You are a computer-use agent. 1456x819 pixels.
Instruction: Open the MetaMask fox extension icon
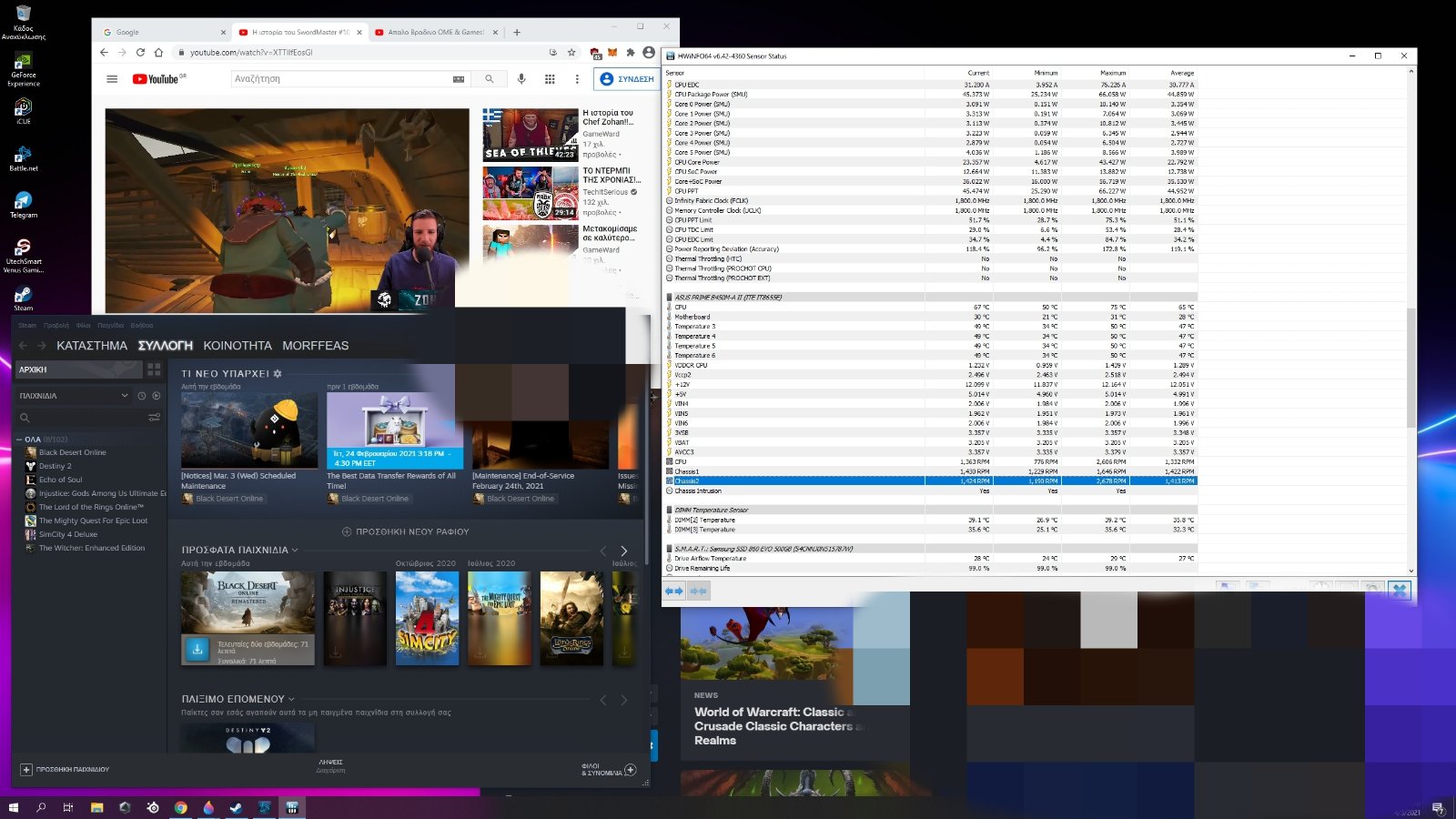click(612, 53)
